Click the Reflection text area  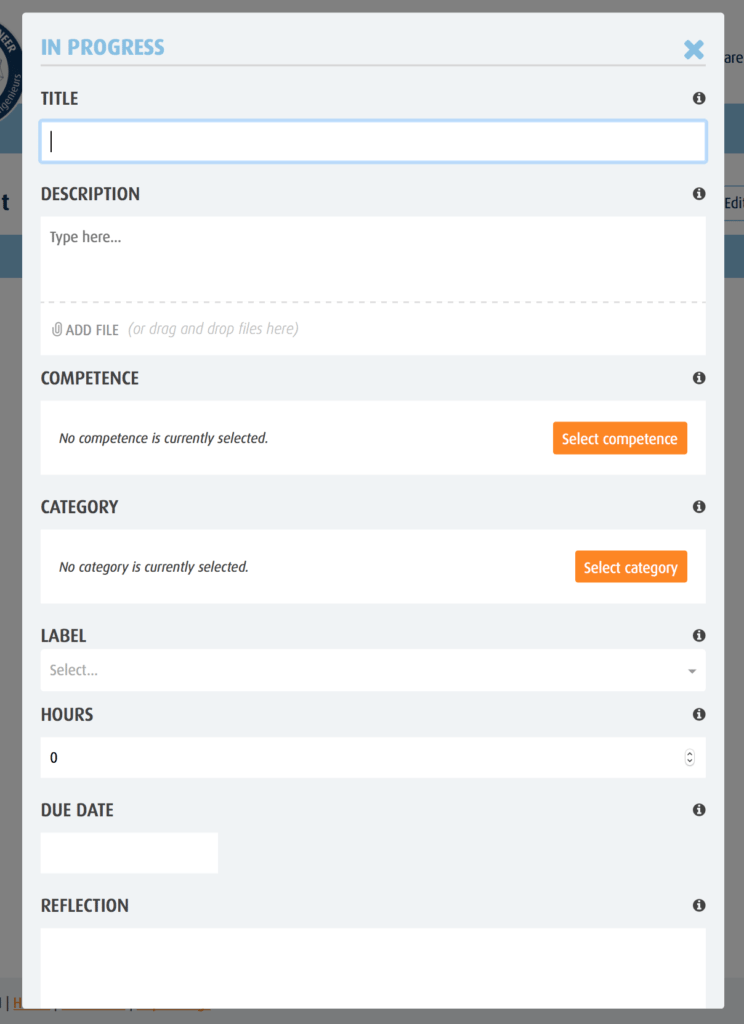370,965
